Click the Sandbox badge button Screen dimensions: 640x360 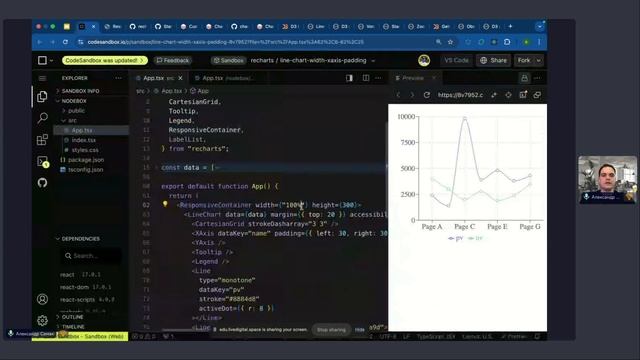[229, 60]
